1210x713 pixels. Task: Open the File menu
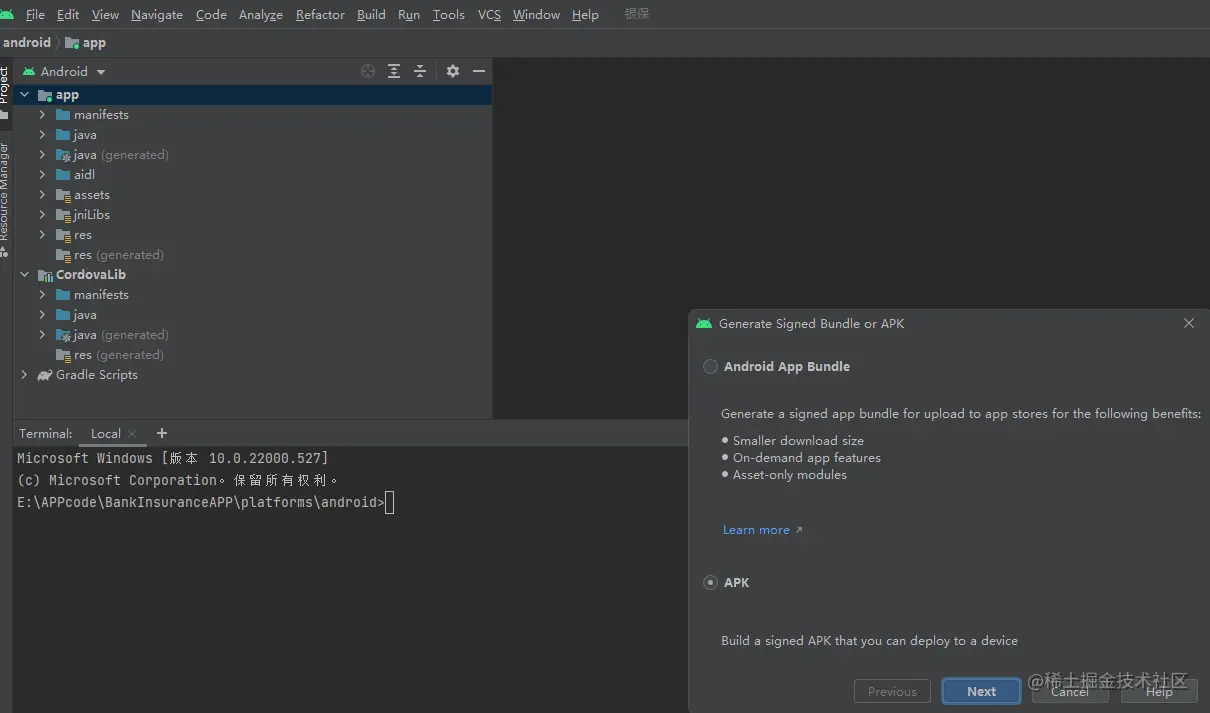tap(35, 14)
